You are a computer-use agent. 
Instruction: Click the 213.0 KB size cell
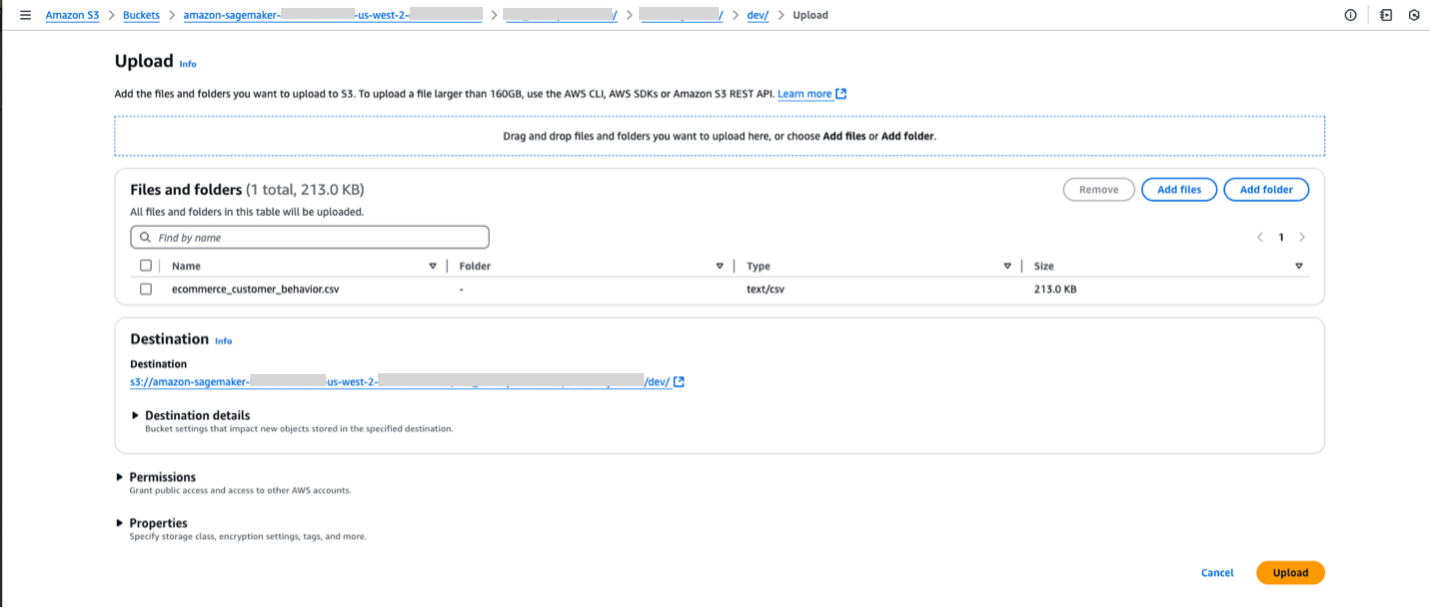1055,289
